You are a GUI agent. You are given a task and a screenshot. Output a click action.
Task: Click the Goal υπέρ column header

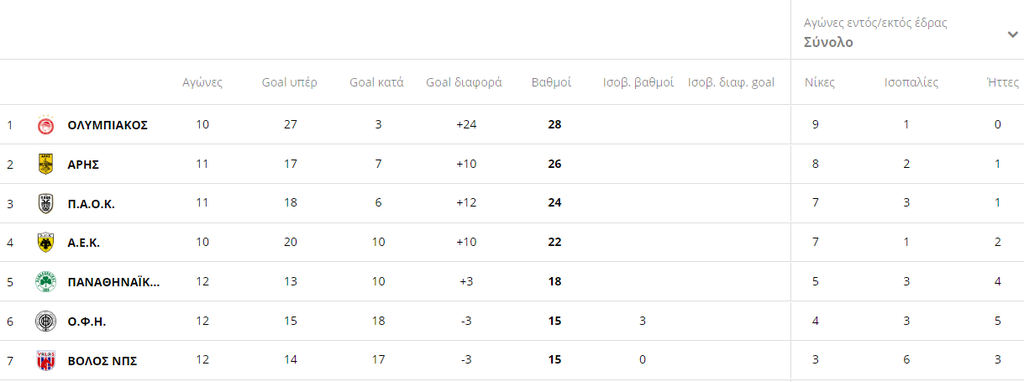pos(290,83)
